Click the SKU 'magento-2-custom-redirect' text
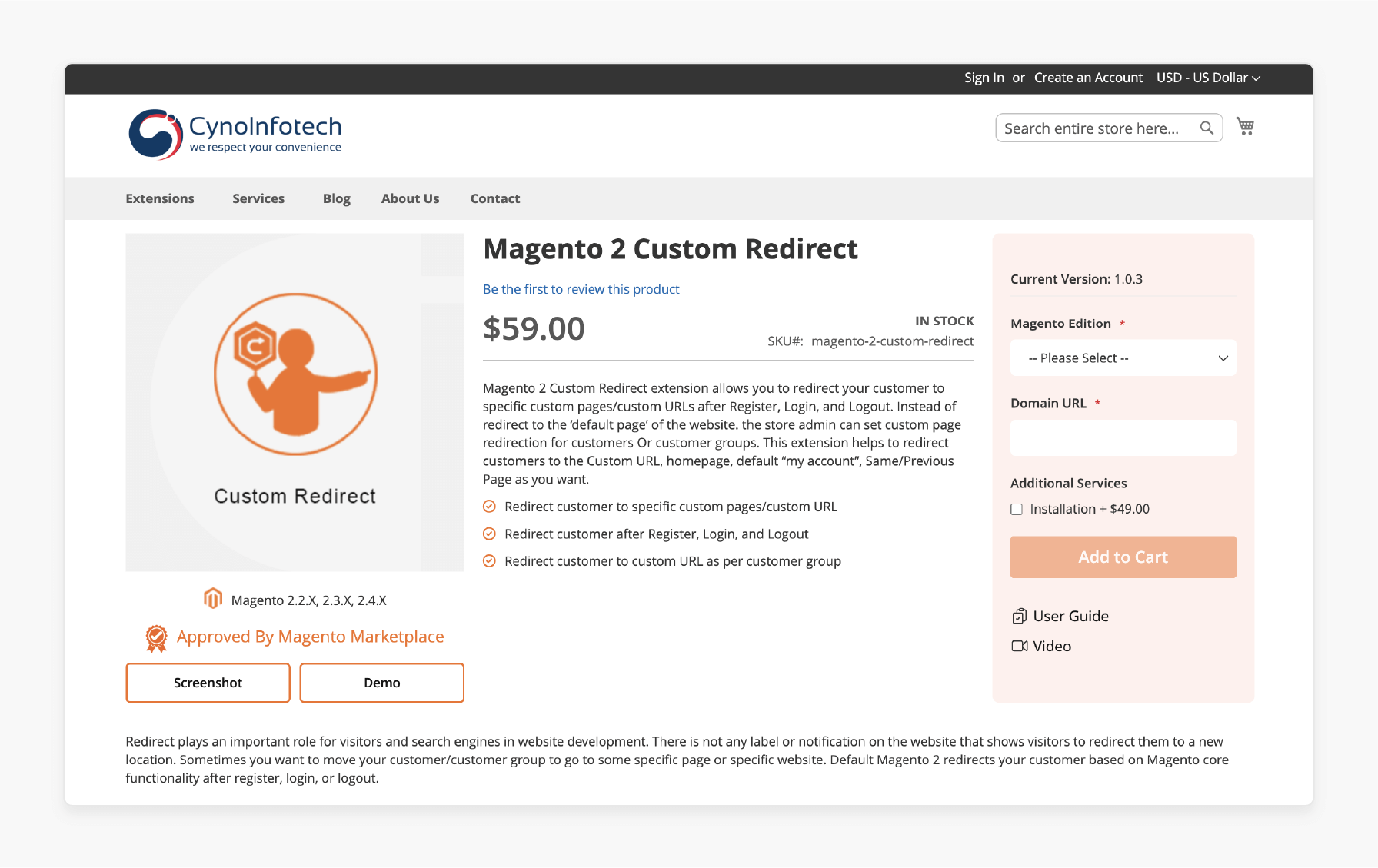 click(x=893, y=341)
